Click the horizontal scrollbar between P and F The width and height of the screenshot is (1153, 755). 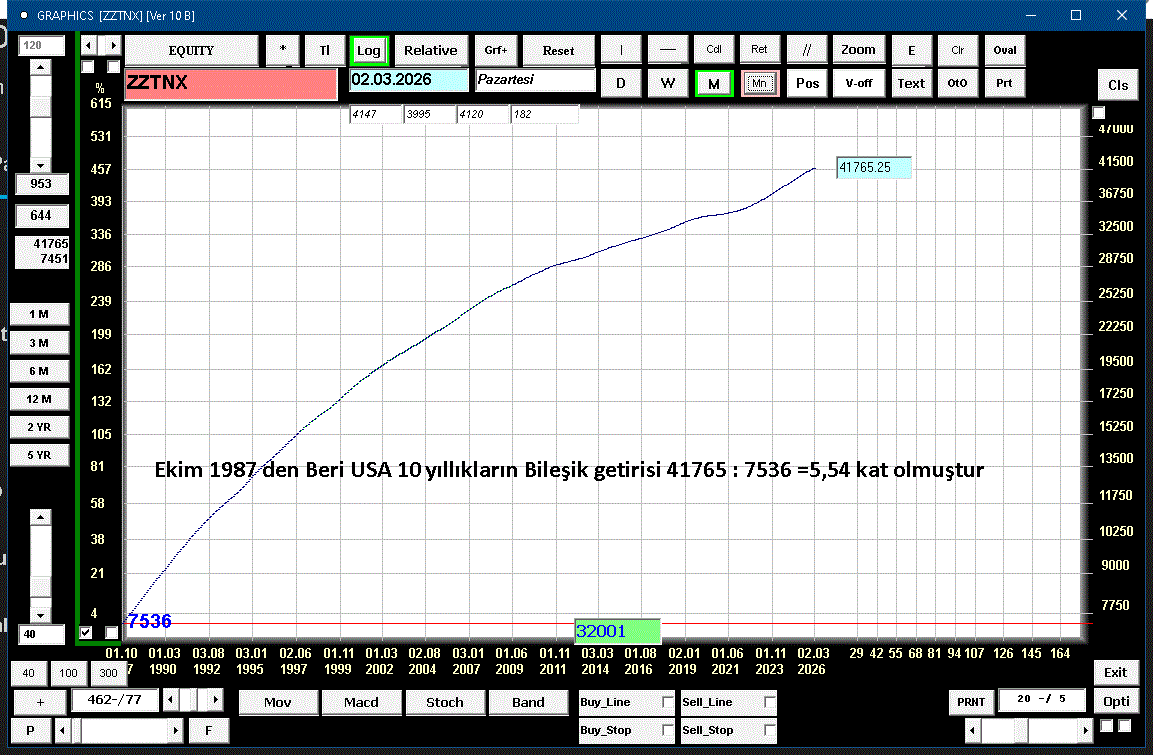point(118,730)
